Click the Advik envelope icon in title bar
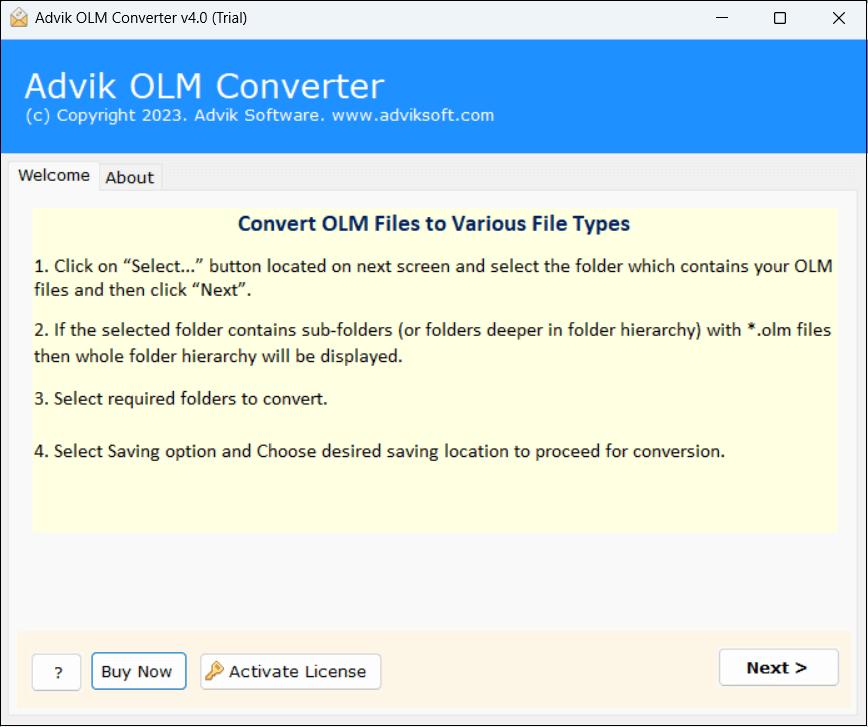The height and width of the screenshot is (727, 868). pyautogui.click(x=17, y=18)
